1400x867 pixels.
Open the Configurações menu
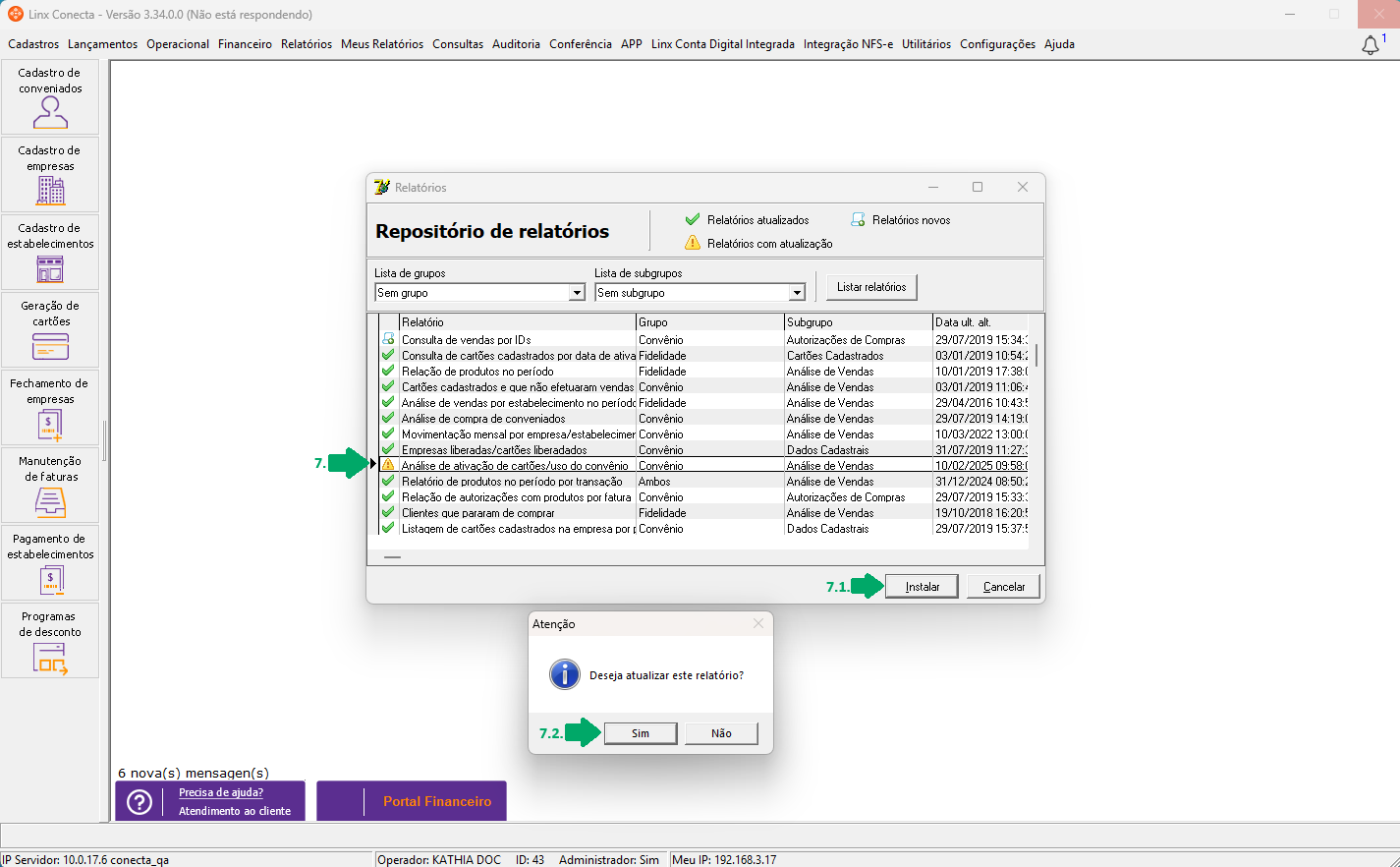click(x=997, y=44)
